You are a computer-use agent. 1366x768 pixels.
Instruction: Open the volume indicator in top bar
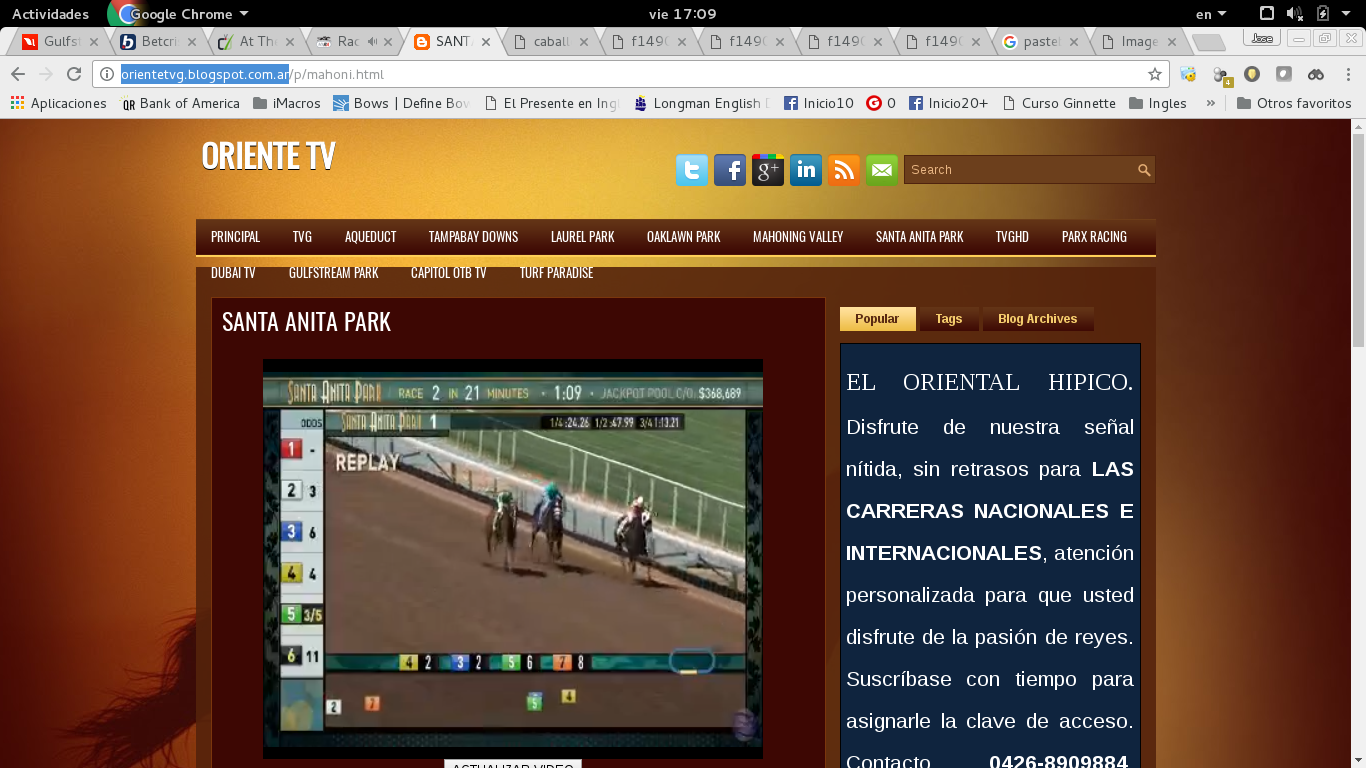(x=1295, y=14)
